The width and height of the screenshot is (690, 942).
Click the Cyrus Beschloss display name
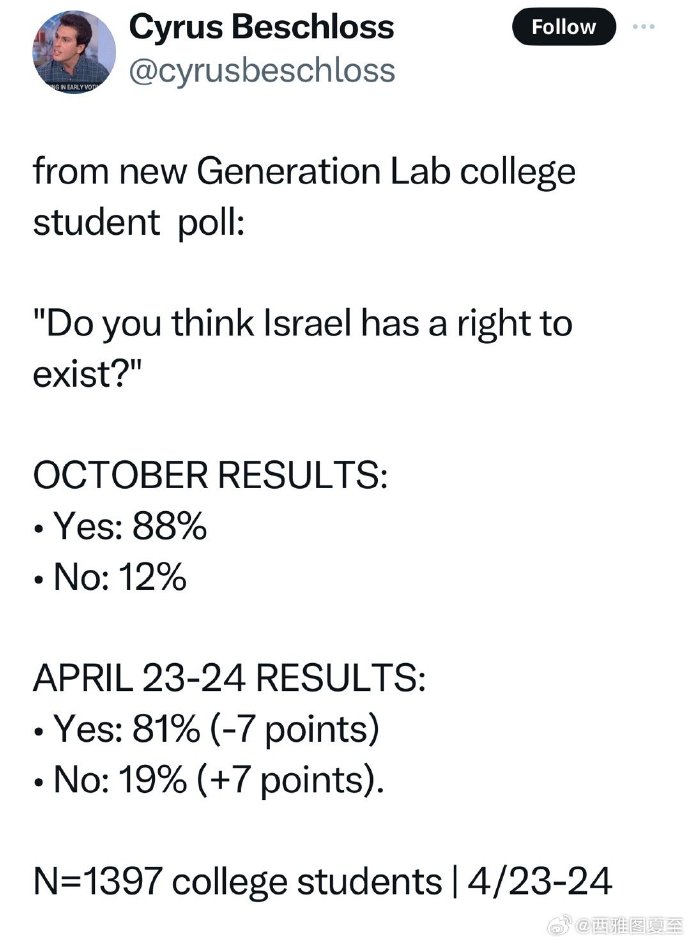261,28
